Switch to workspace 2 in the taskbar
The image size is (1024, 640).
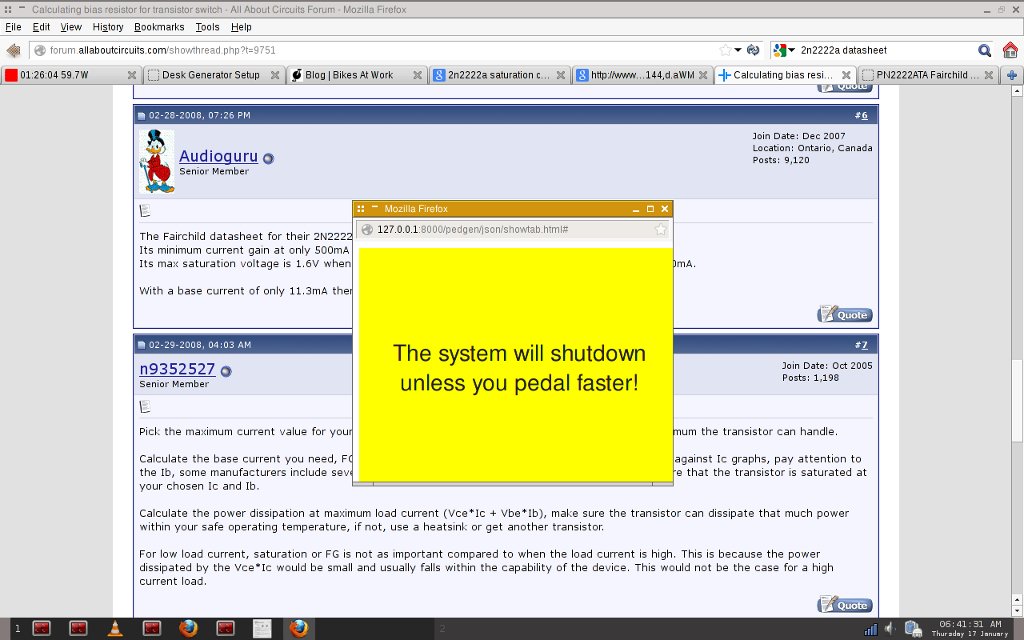coord(442,629)
